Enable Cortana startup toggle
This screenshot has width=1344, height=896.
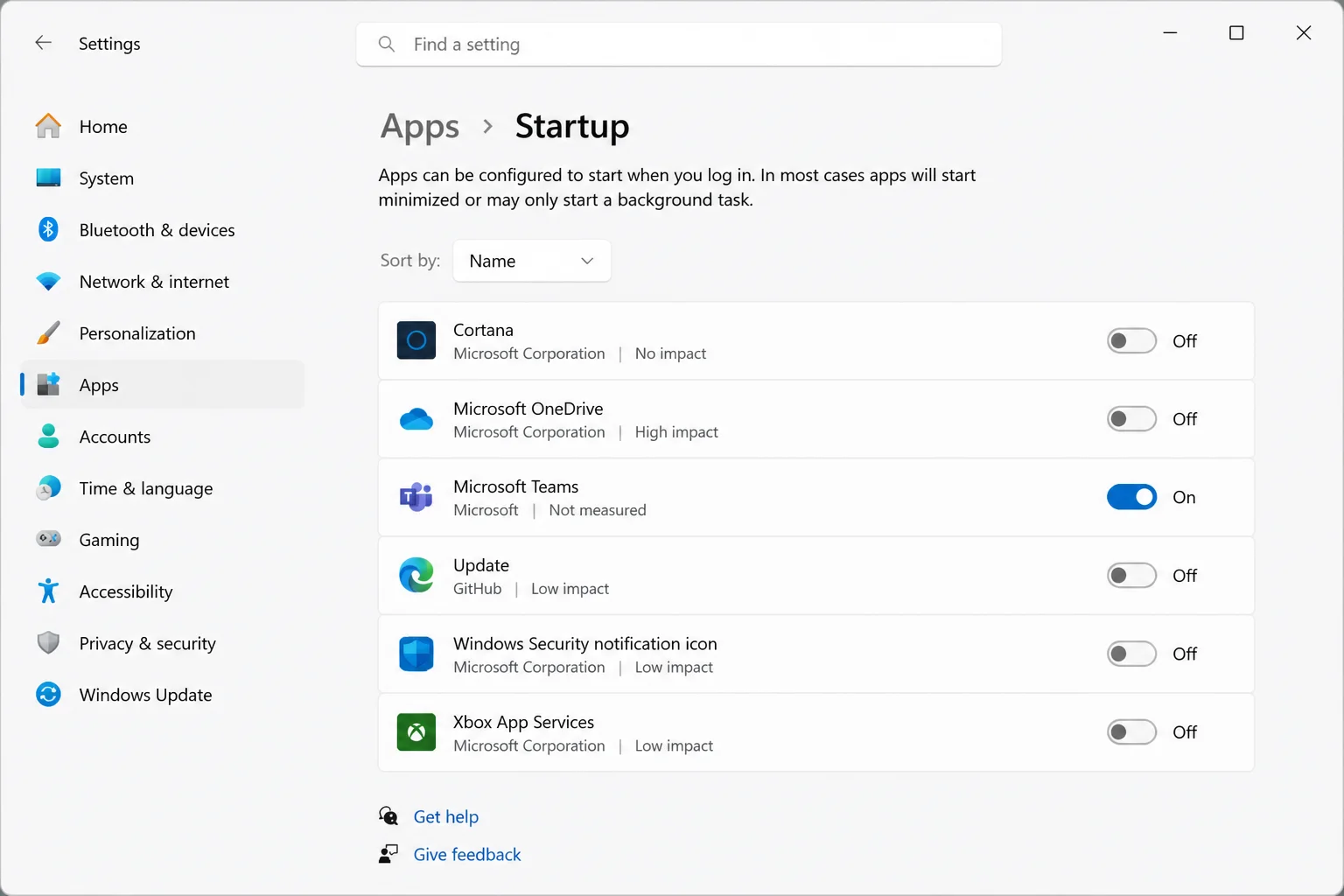pyautogui.click(x=1131, y=340)
